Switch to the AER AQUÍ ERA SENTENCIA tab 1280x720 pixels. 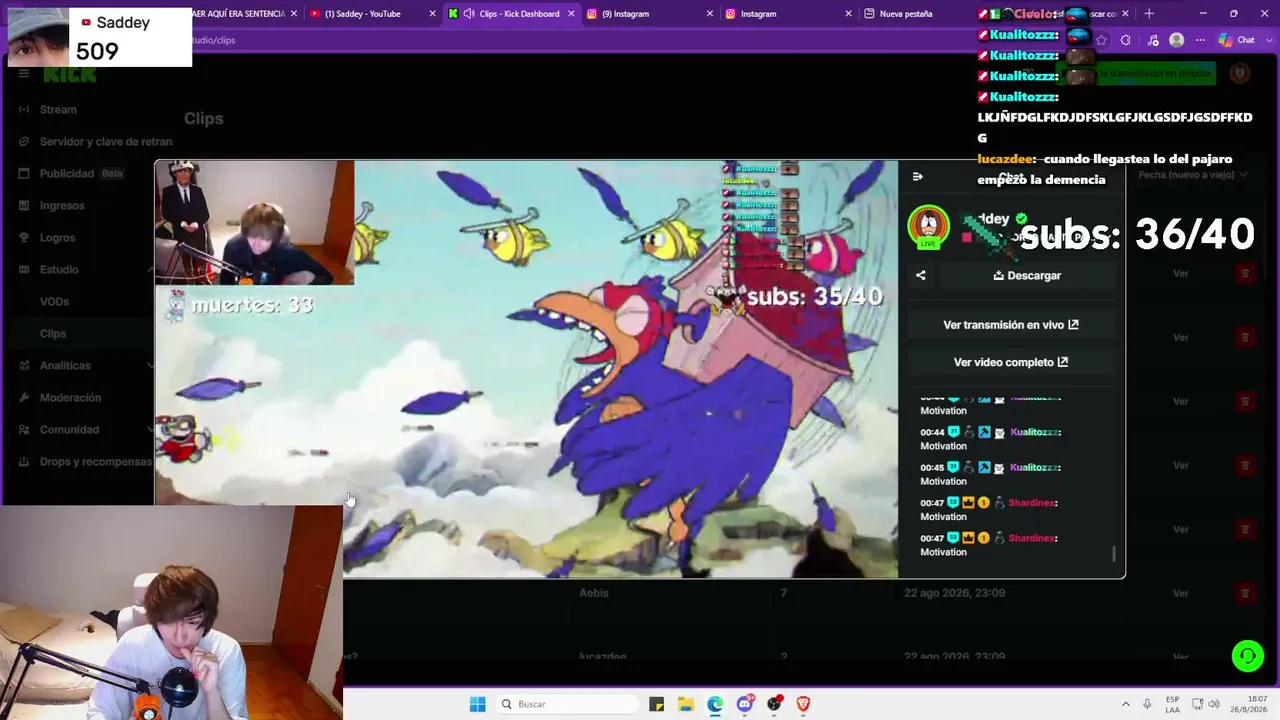tap(238, 14)
